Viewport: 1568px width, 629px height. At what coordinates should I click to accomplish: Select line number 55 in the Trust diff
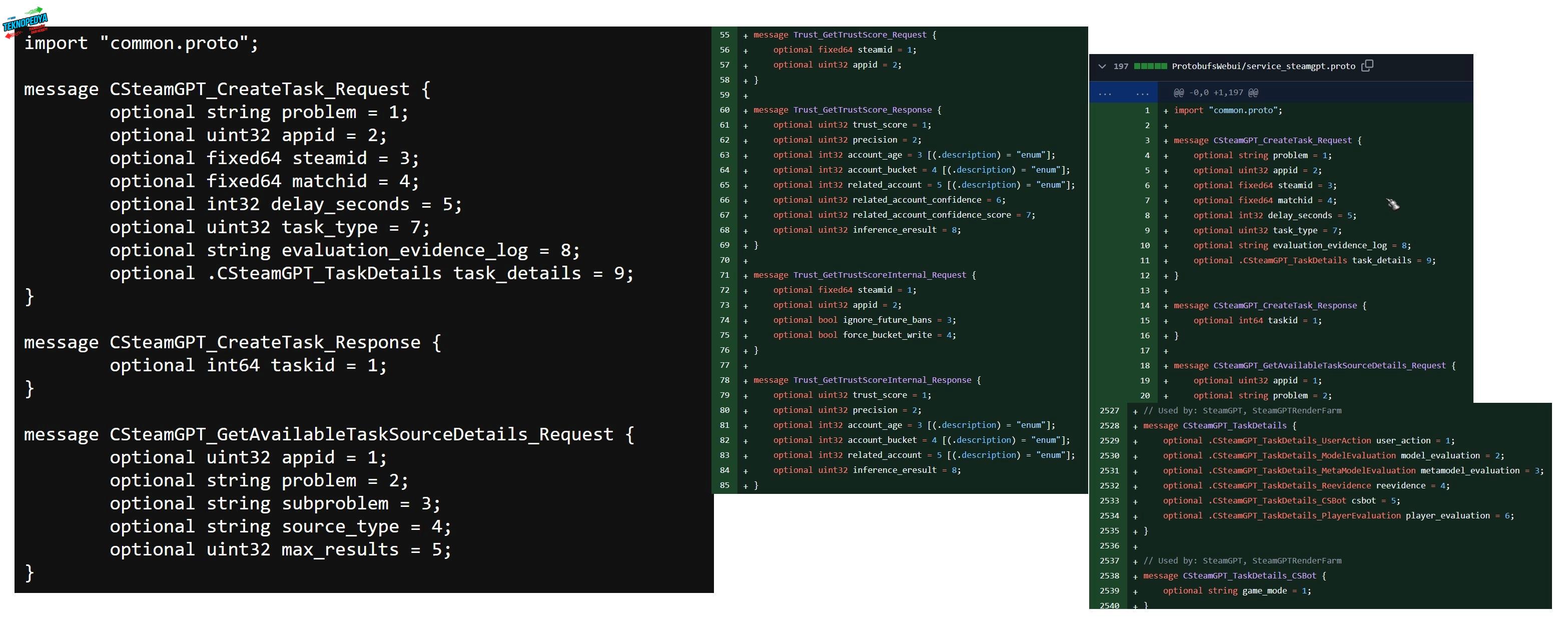(x=724, y=36)
